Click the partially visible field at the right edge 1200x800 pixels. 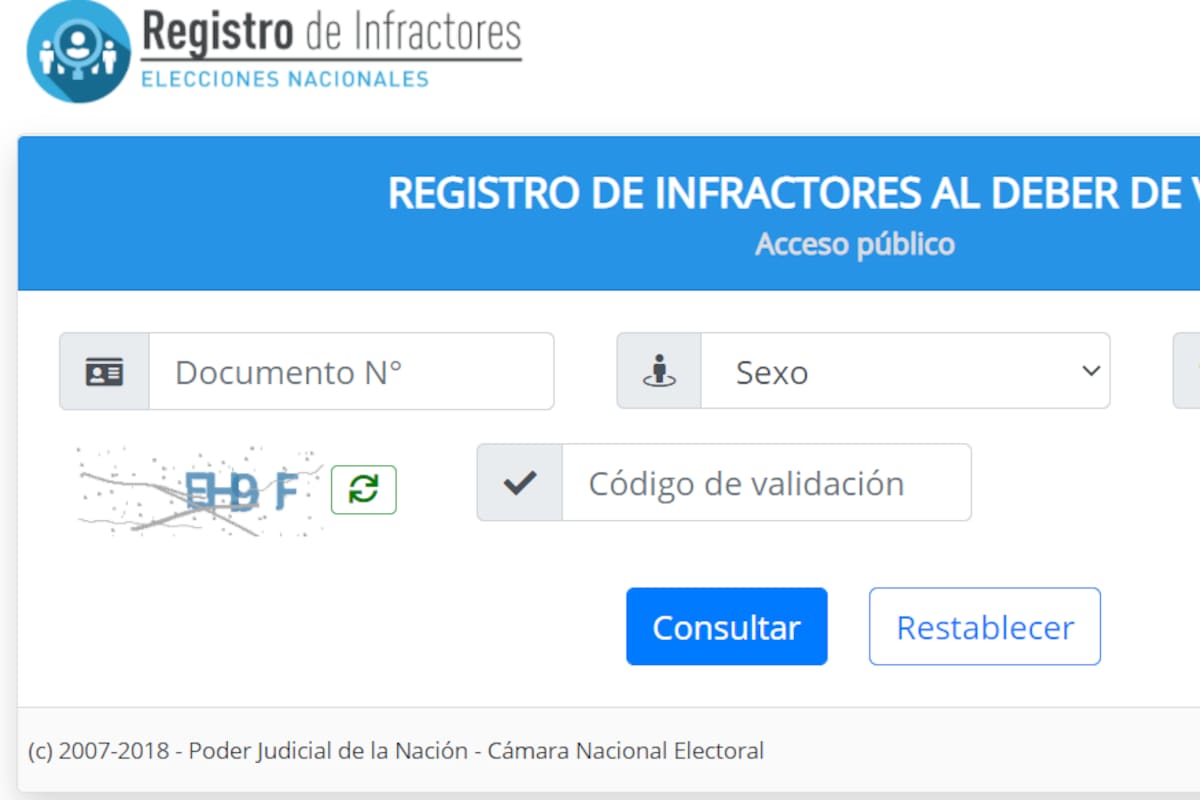[x=1190, y=371]
